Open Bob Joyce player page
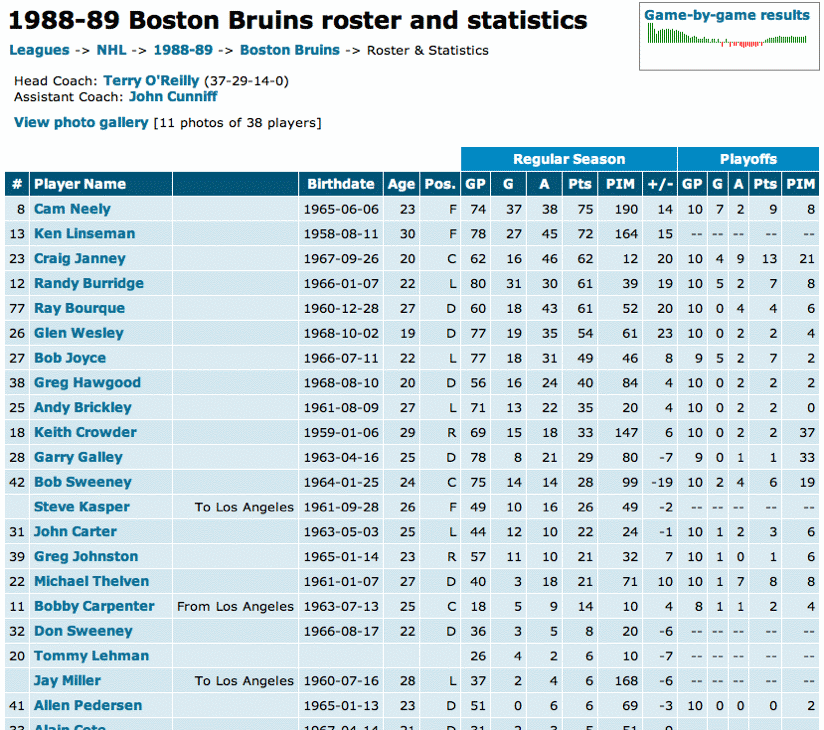Image resolution: width=824 pixels, height=730 pixels. pos(70,358)
